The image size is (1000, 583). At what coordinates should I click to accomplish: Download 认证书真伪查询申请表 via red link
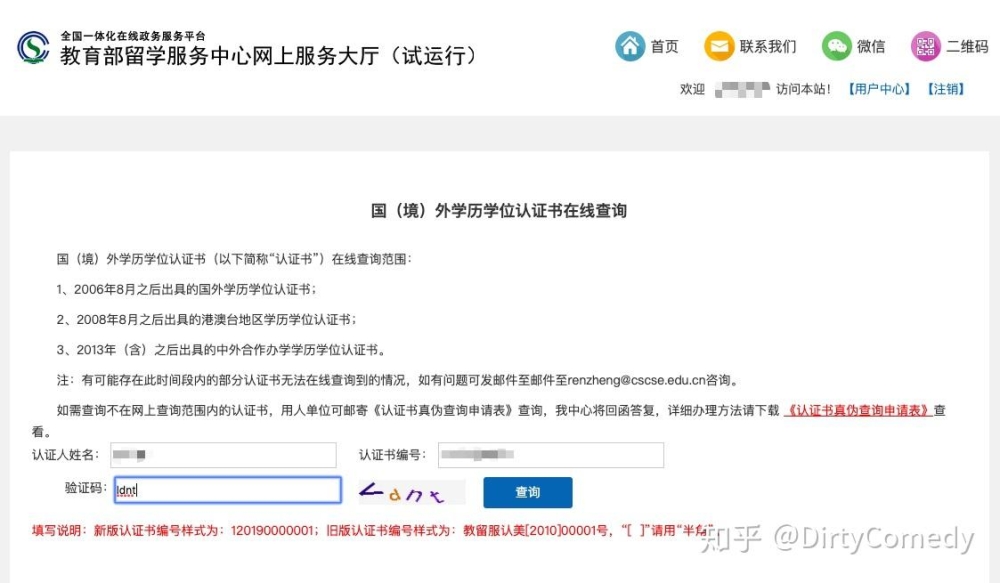(858, 410)
